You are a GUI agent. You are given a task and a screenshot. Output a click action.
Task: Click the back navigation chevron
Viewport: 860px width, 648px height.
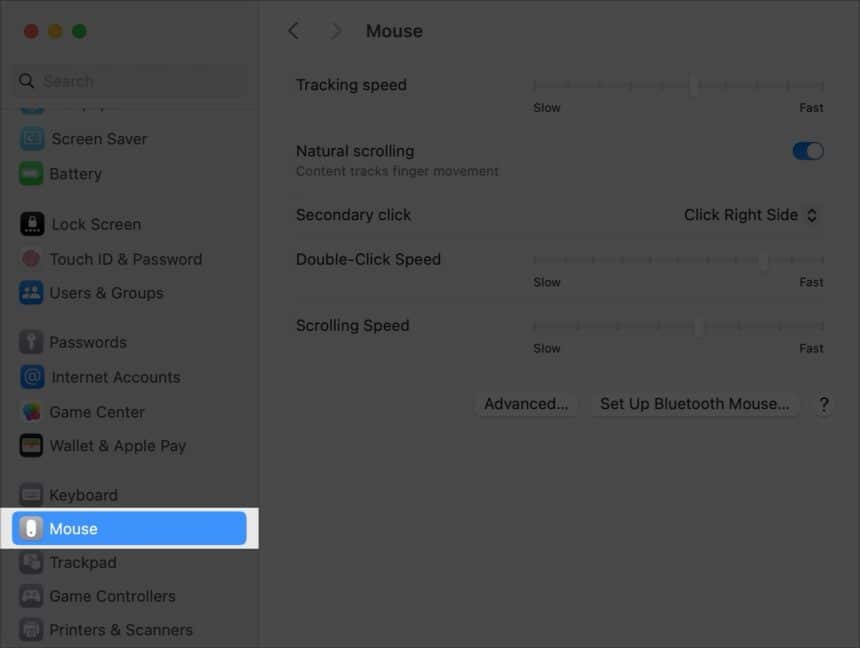(293, 31)
